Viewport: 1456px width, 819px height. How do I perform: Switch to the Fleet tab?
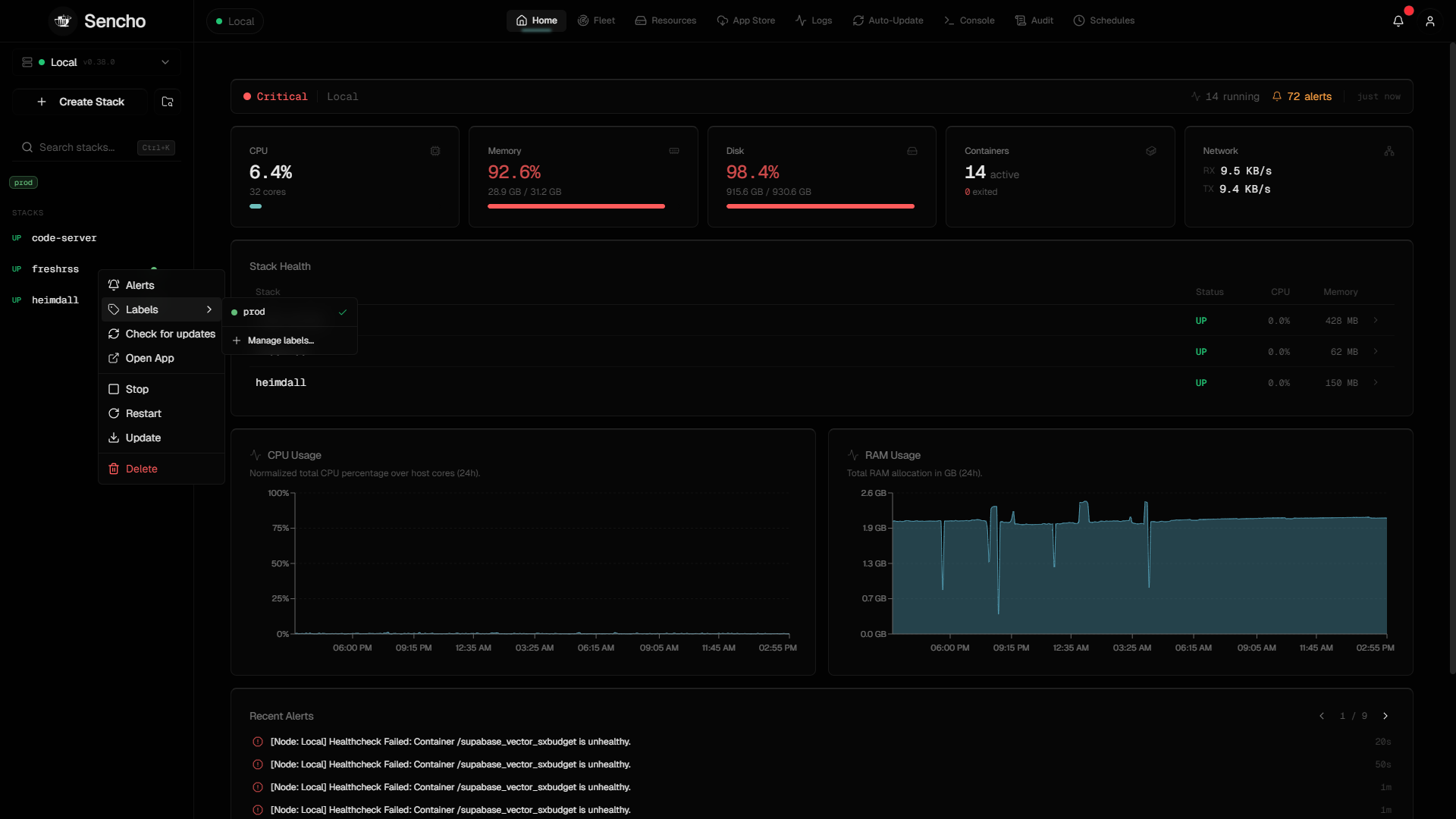[x=596, y=20]
